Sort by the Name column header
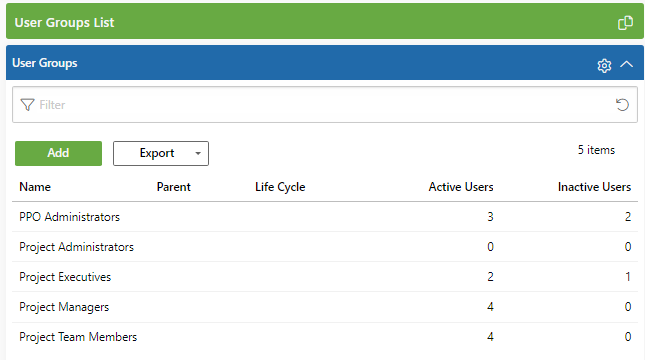Viewport: 646px width, 360px height. [x=35, y=187]
